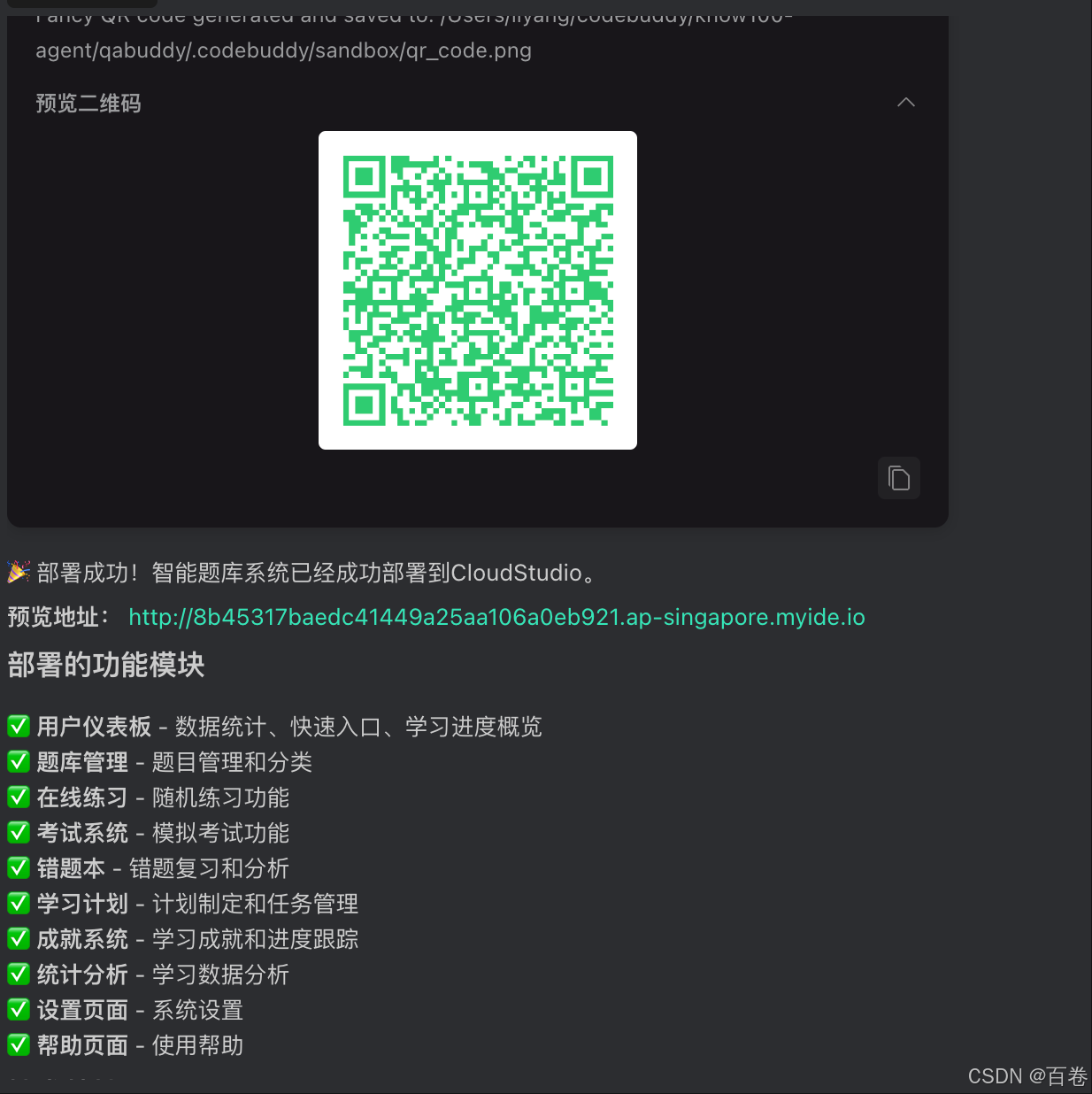This screenshot has height=1094, width=1092.
Task: Open the CloudStudio preview URL link
Action: [496, 617]
